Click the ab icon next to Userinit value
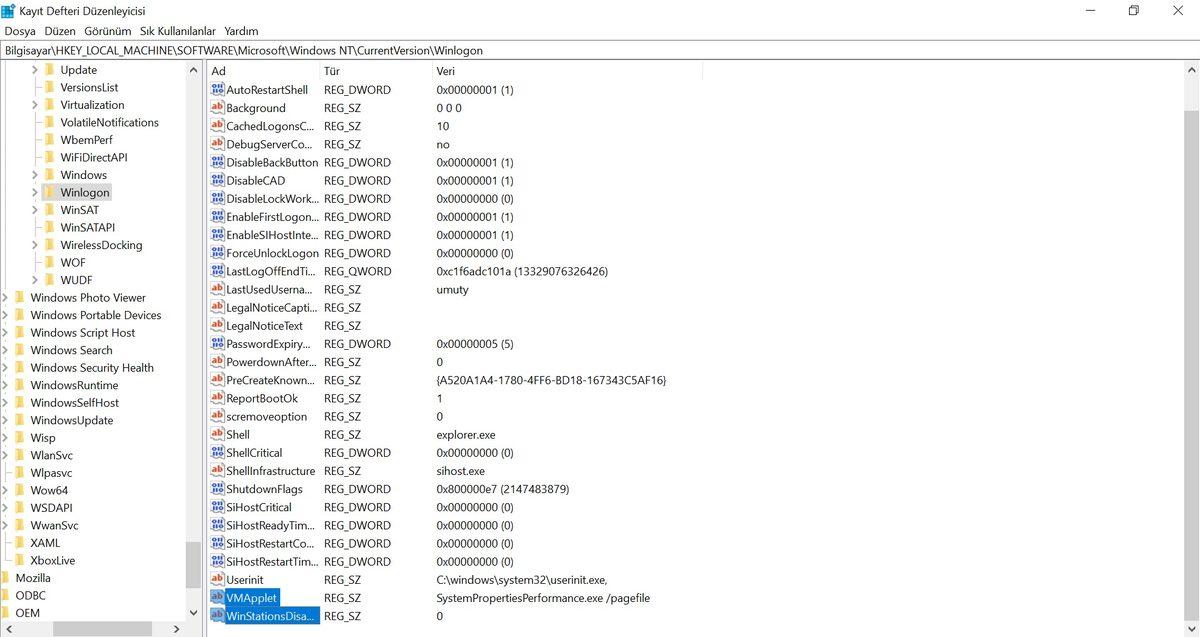 [217, 579]
